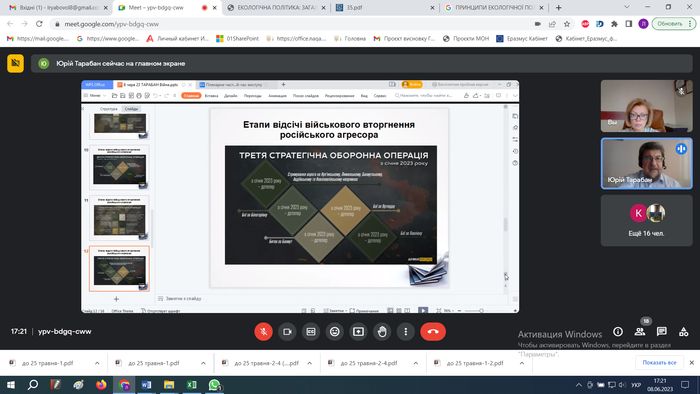Click the Ещё 16 чел. participants tile

tap(646, 220)
